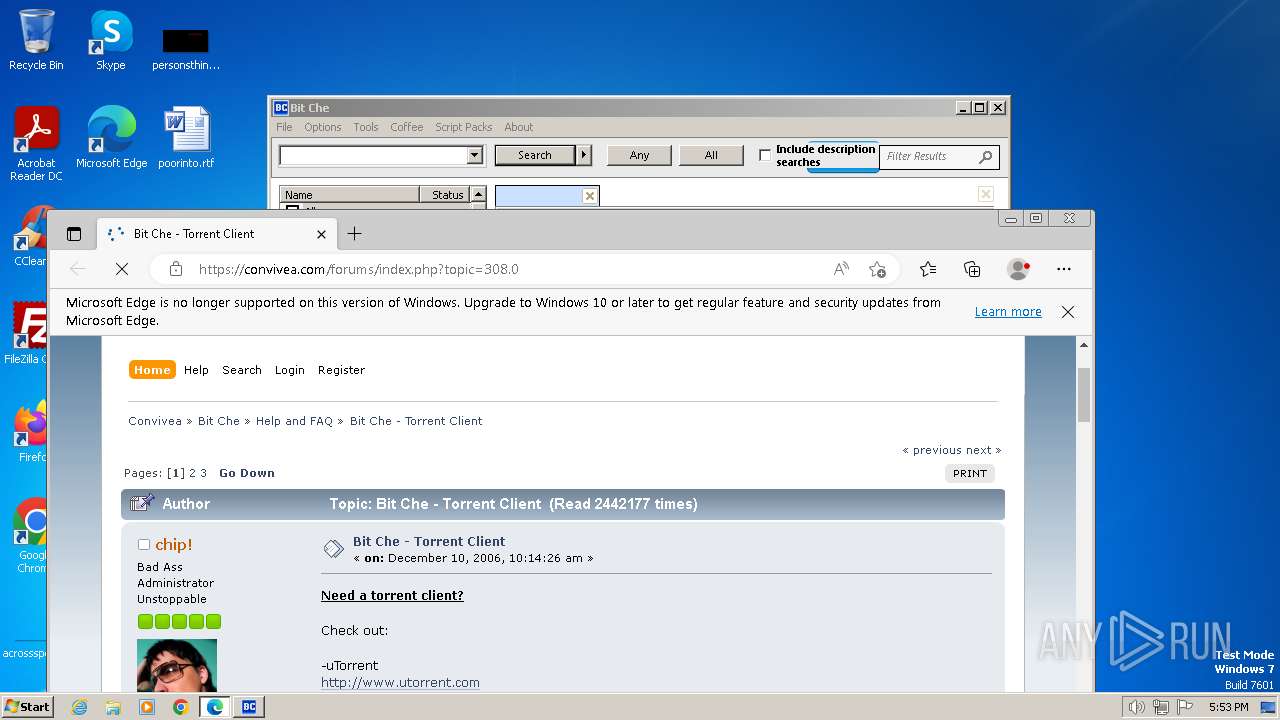Open the Collections icon in Edge toolbar
This screenshot has height=720, width=1280.
(972, 269)
